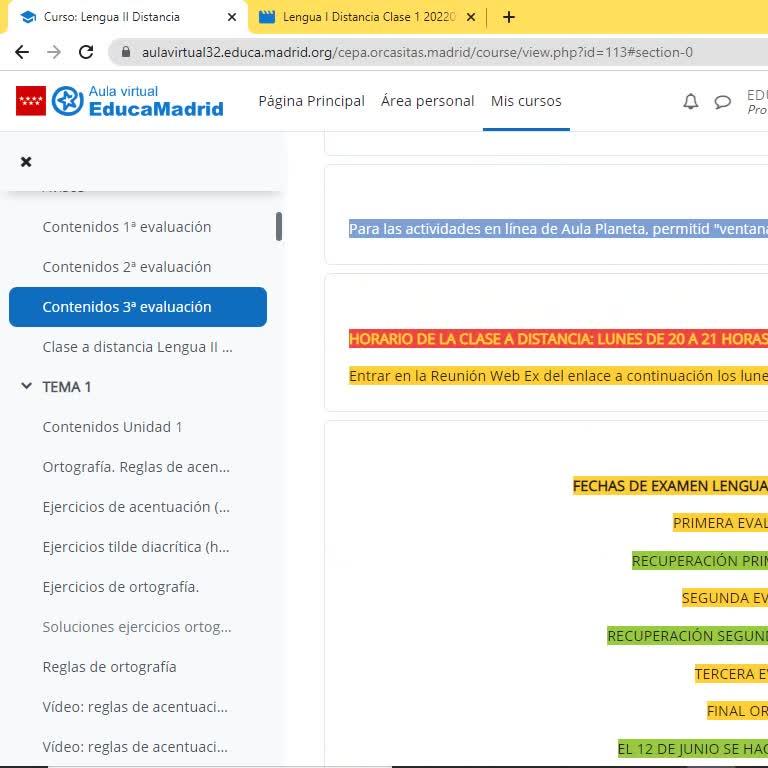
Task: Open first Vídeo: reglas de acentuaci... item
Action: pyautogui.click(x=135, y=707)
